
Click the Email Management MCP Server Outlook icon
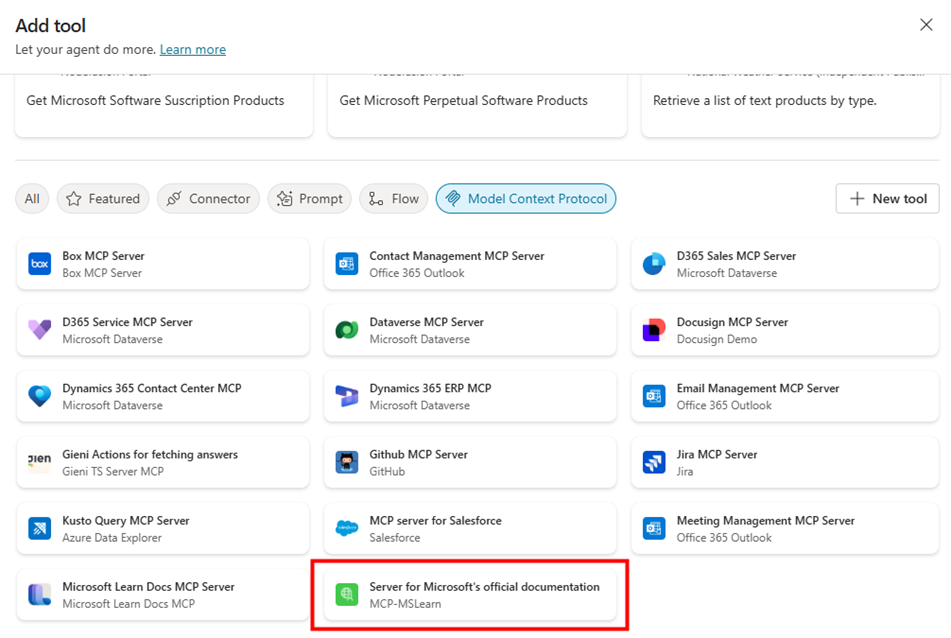point(654,396)
